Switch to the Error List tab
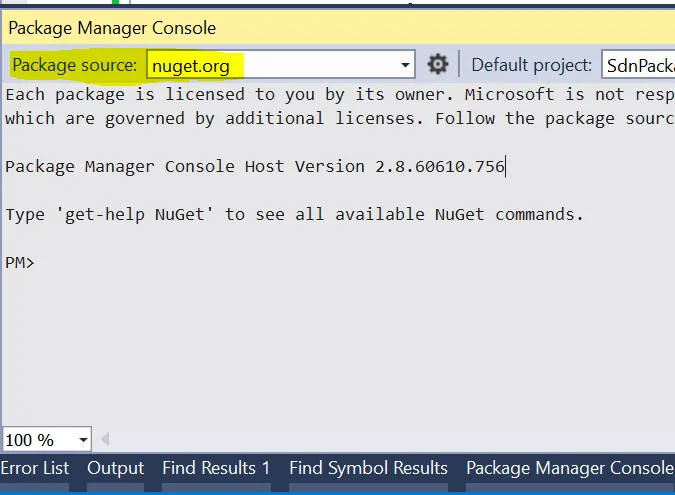The image size is (675, 495). click(35, 468)
